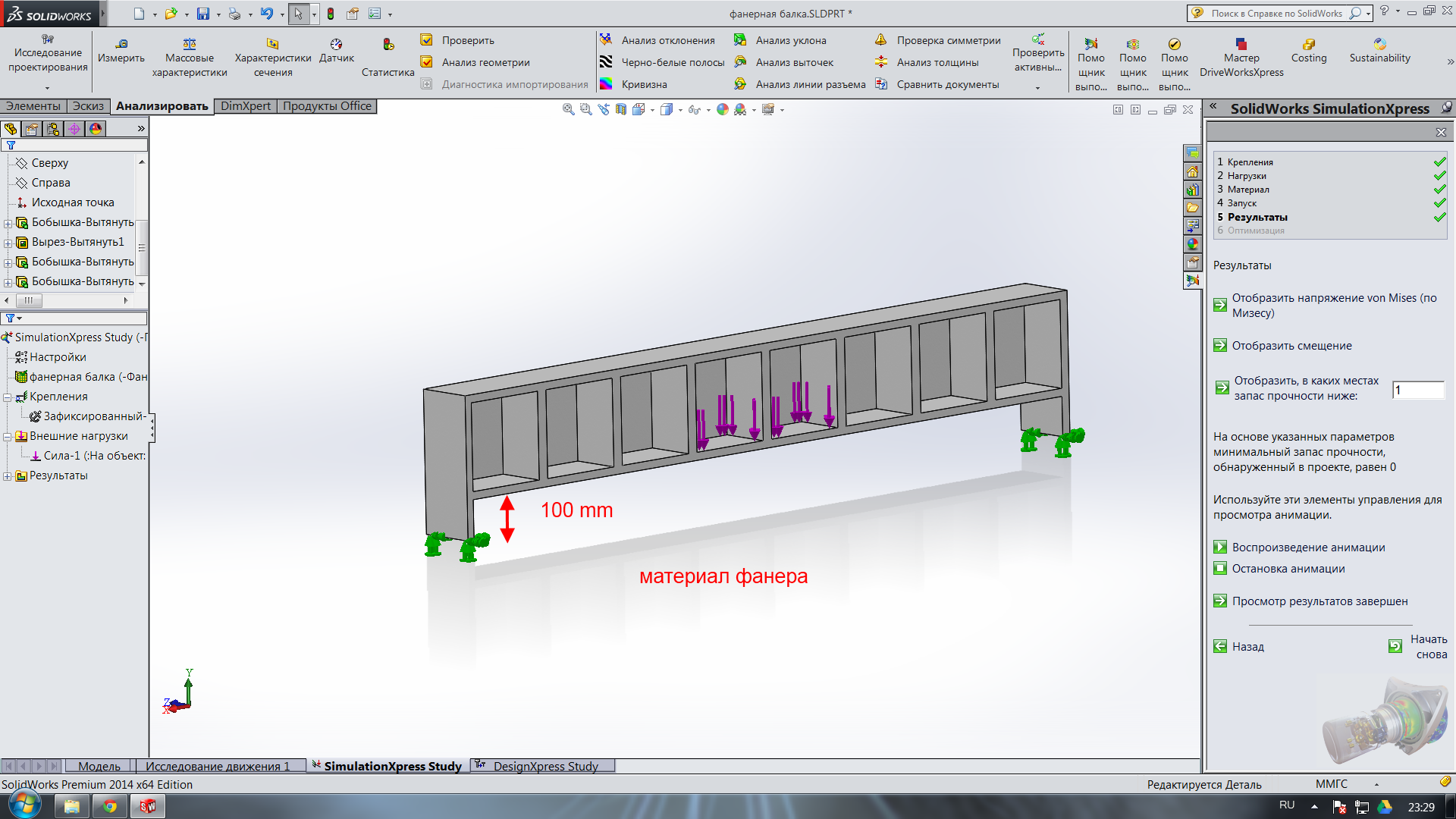Open Массовые характеристики mass properties tool
The width and height of the screenshot is (1456, 819).
(190, 44)
